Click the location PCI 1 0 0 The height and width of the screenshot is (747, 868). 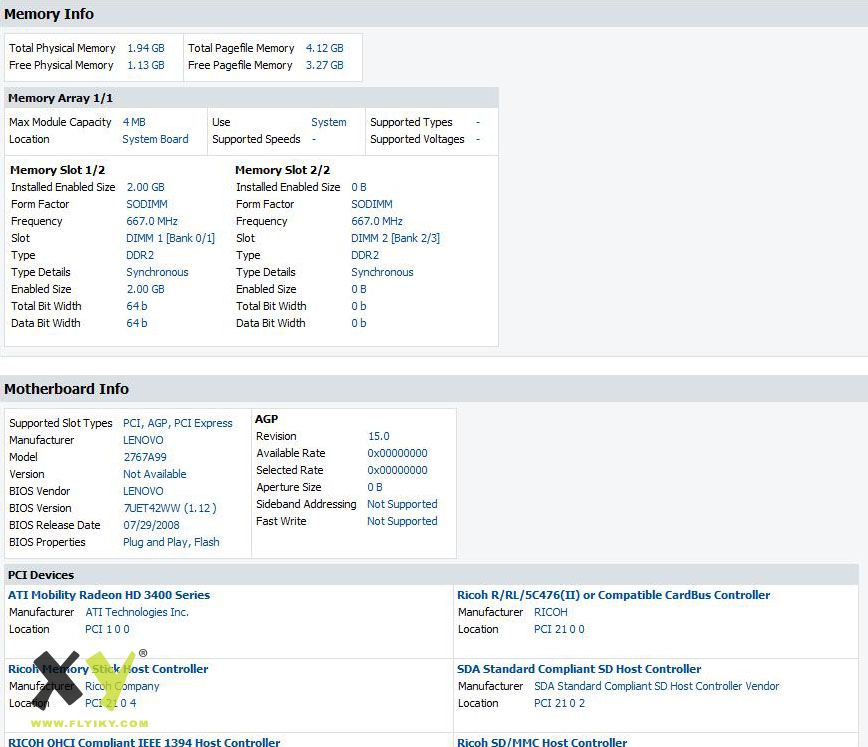coord(107,629)
